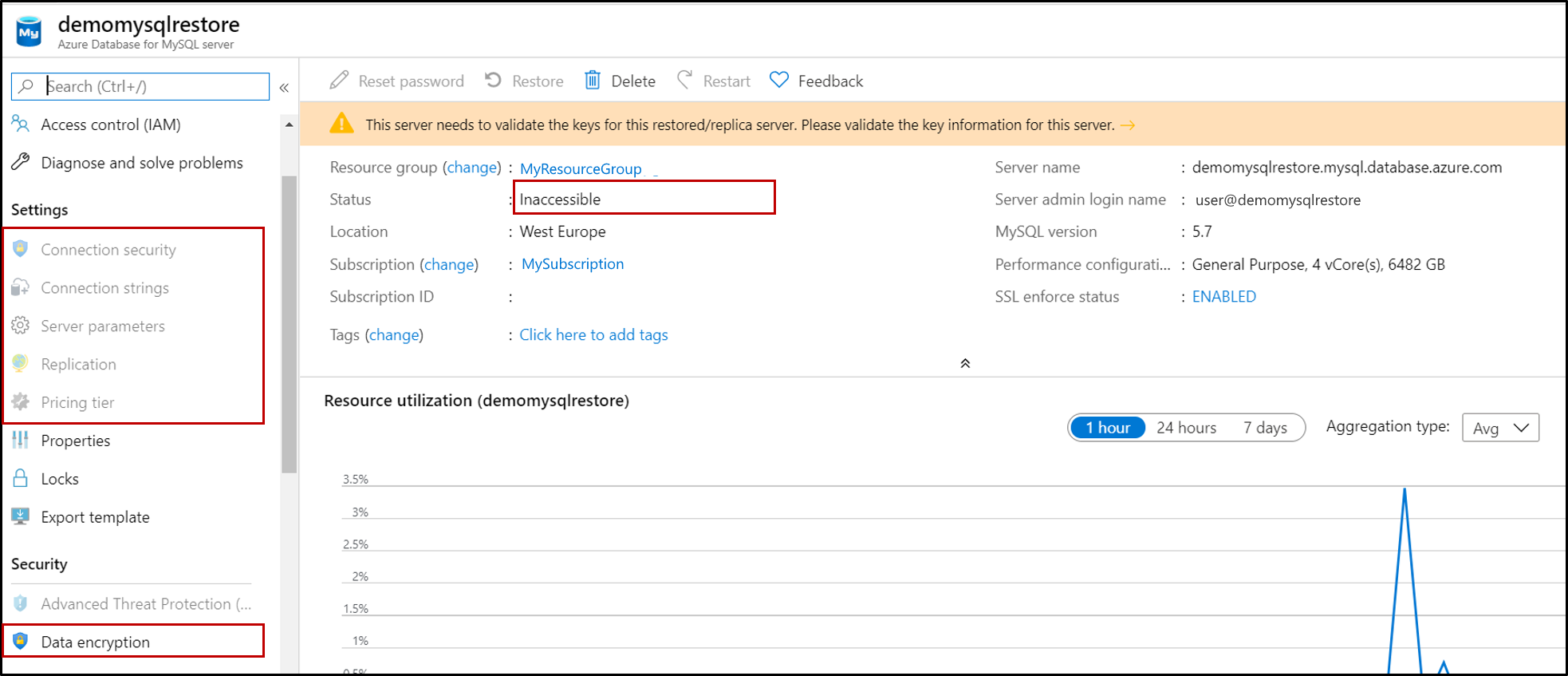Click the Access control people icon

click(x=20, y=124)
